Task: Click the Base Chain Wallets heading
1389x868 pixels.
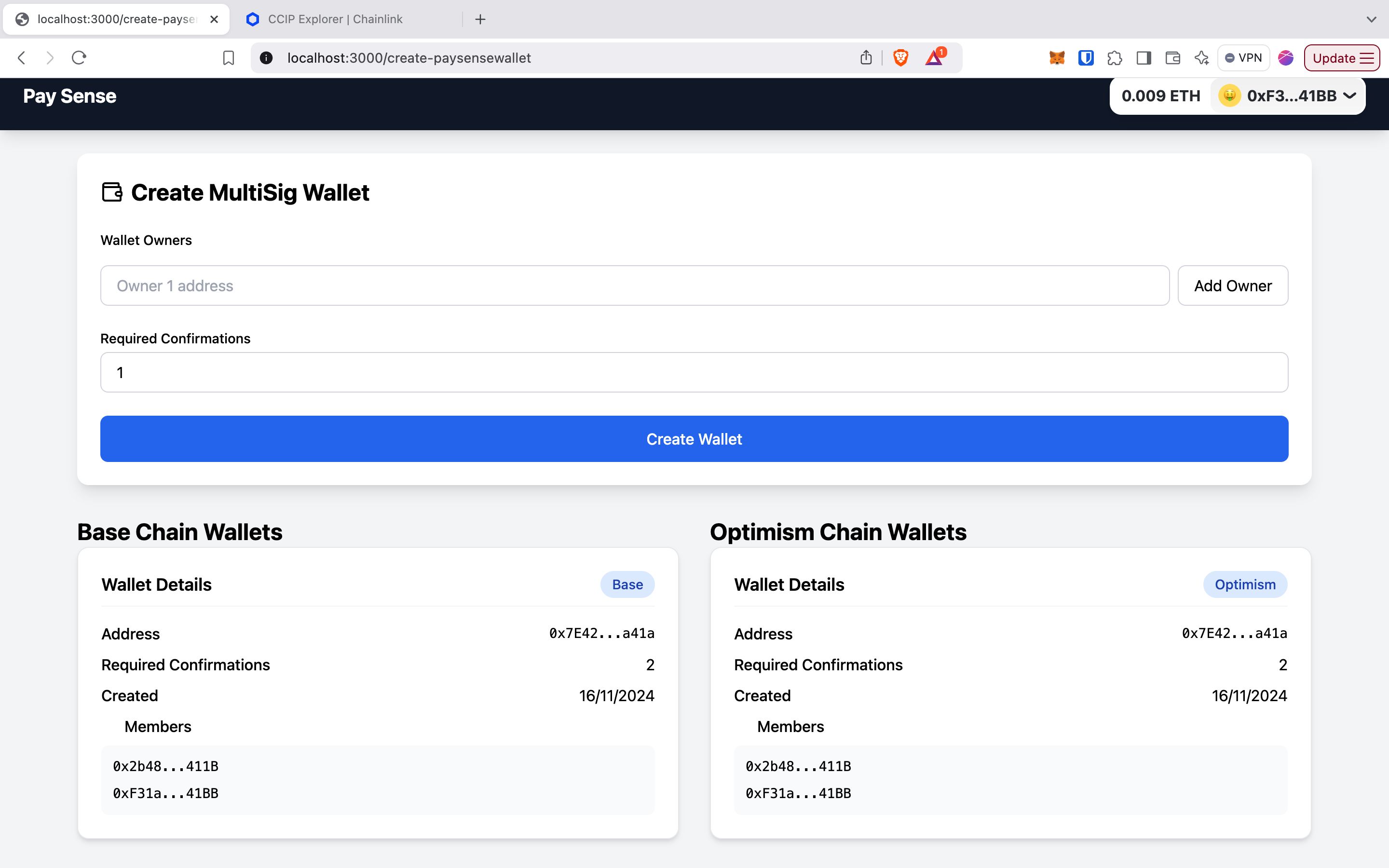Action: pos(179,531)
